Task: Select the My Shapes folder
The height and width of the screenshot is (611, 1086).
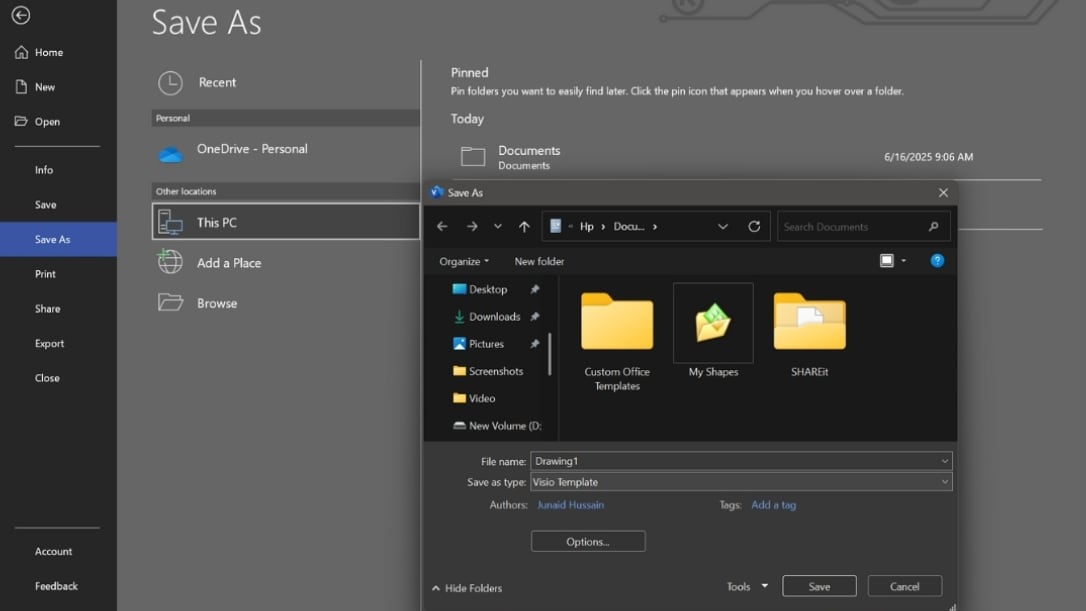Action: click(x=713, y=331)
